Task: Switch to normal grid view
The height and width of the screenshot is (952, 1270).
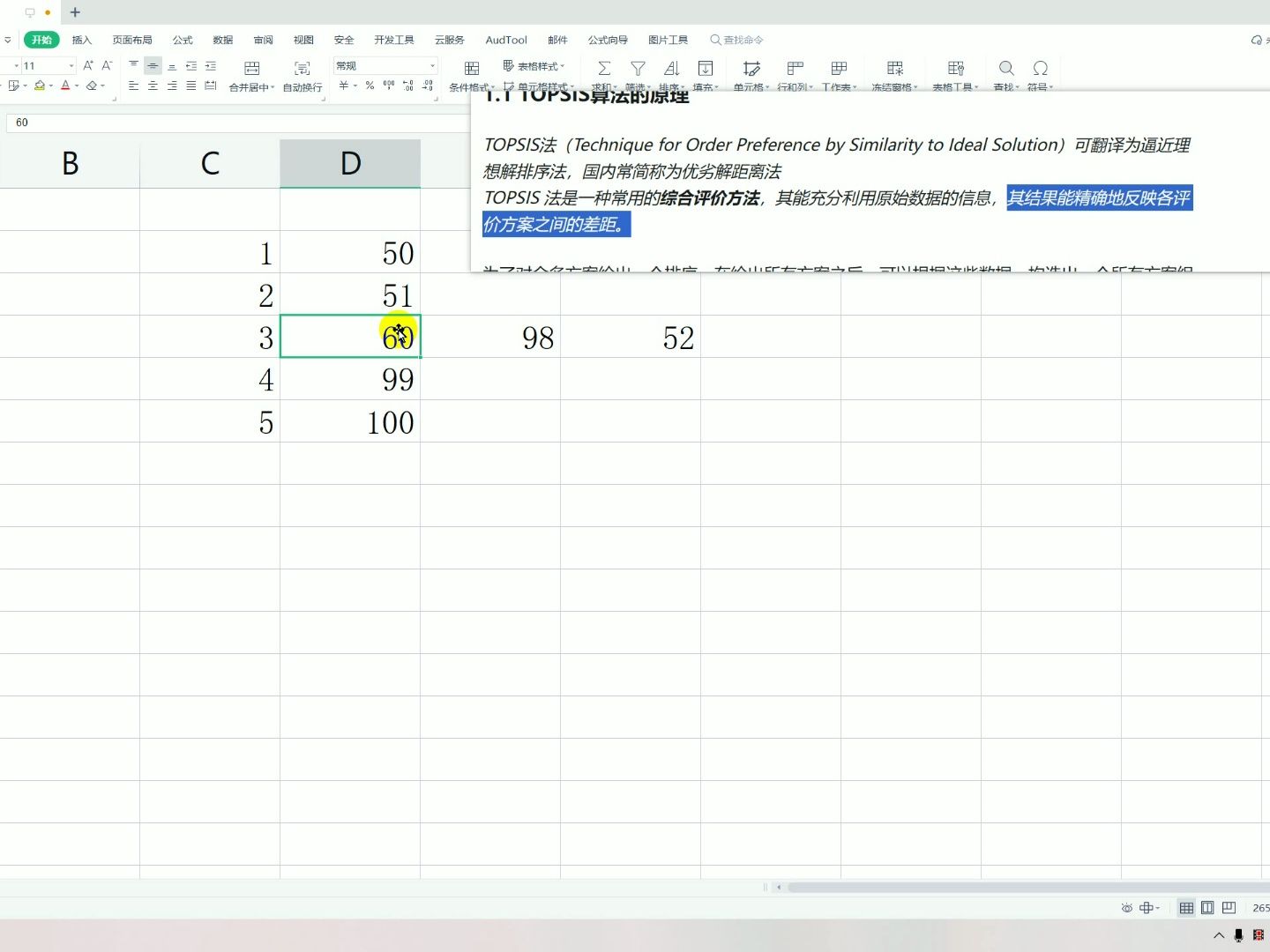Action: (1186, 908)
